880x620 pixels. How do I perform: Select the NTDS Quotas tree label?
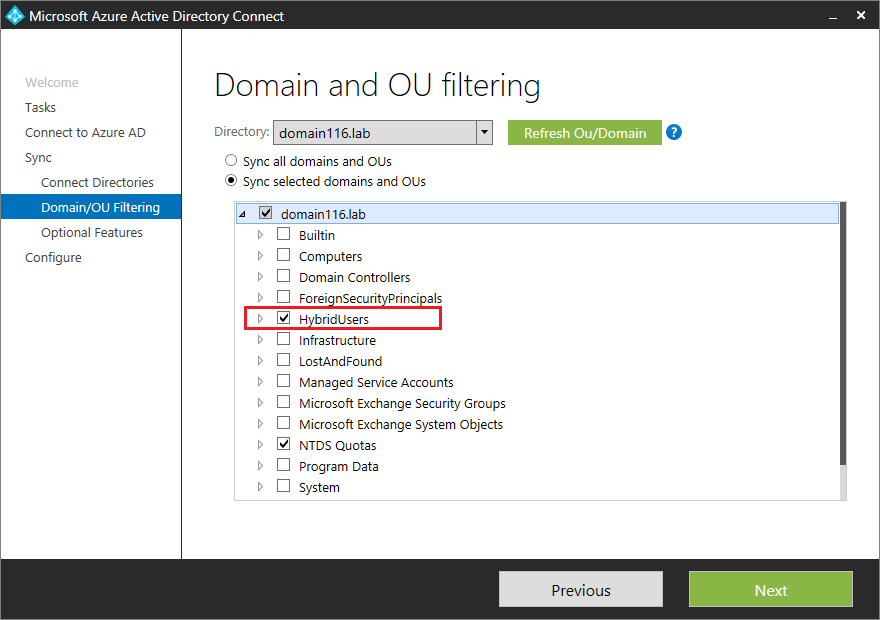(x=337, y=446)
